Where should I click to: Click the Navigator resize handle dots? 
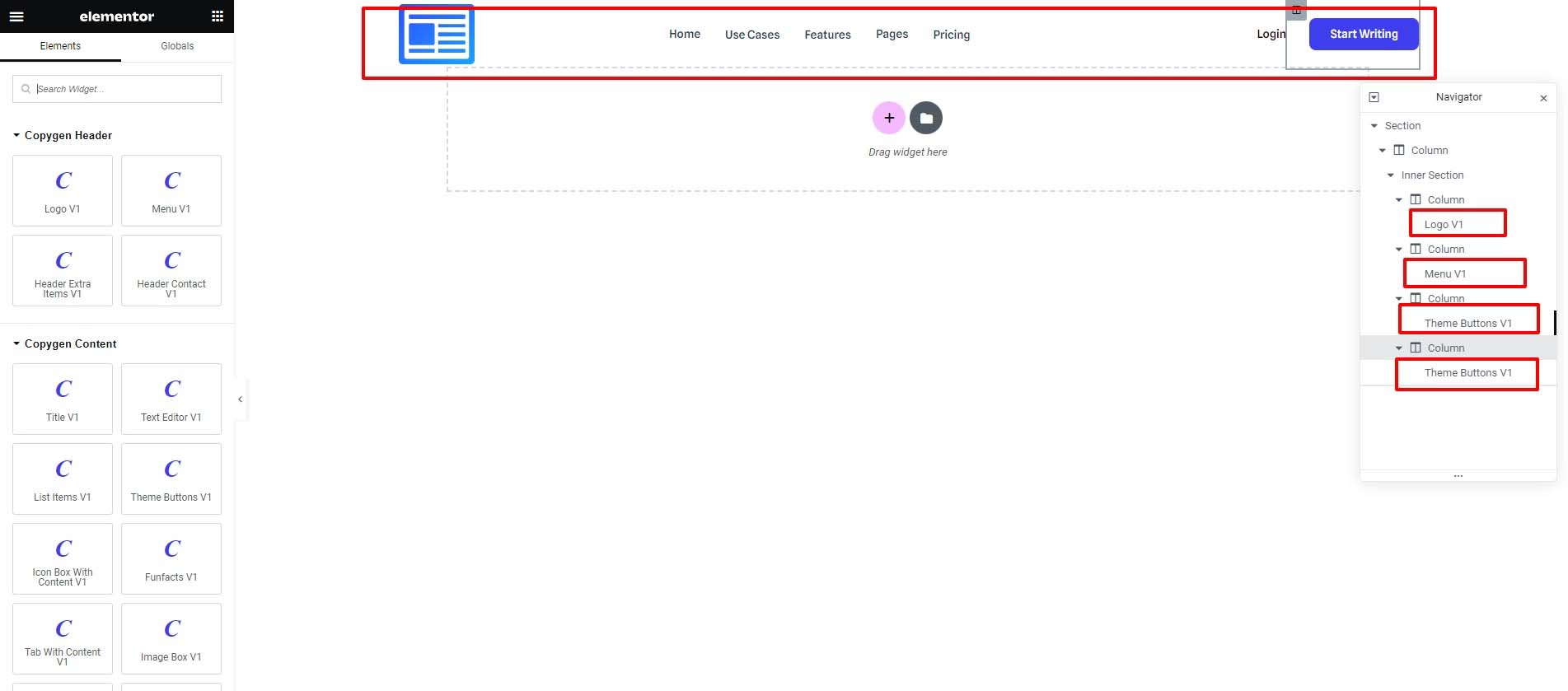1458,476
